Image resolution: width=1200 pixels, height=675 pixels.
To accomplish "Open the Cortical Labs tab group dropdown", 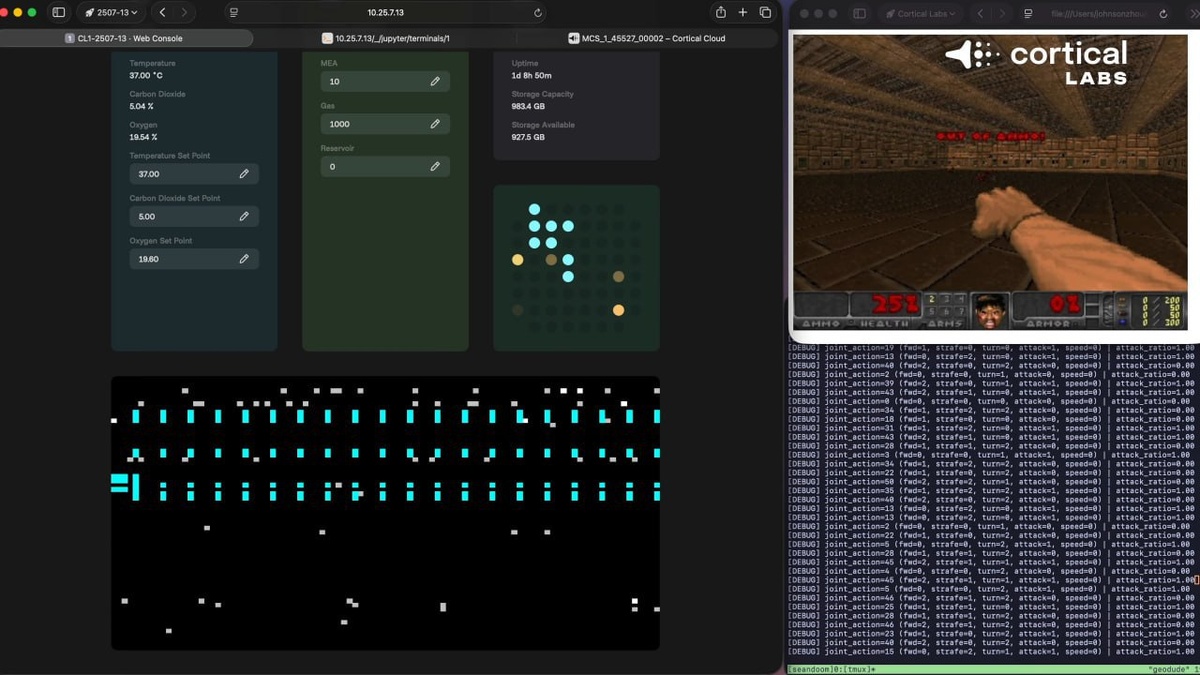I will tap(921, 14).
